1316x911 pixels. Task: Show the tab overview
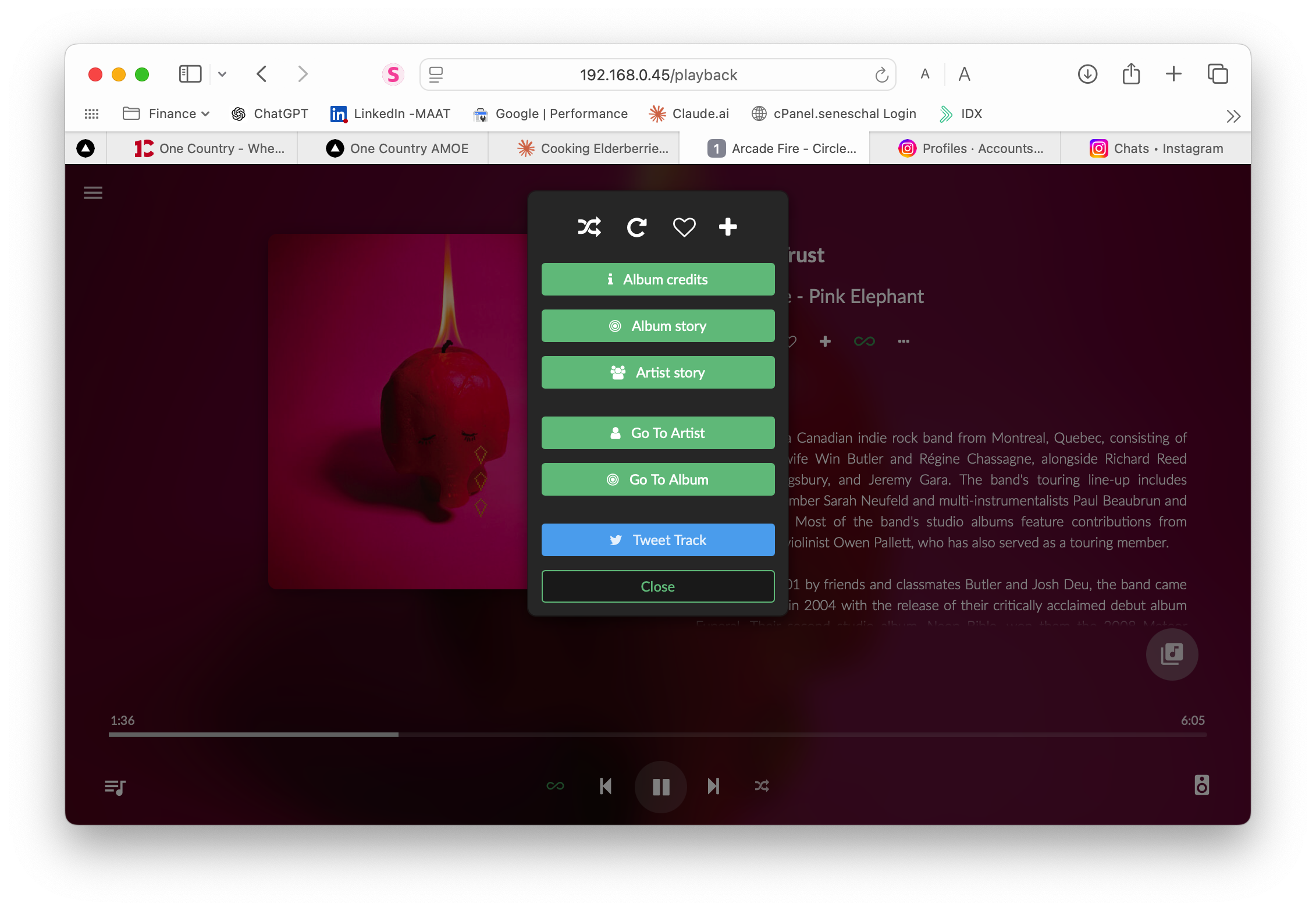tap(1218, 74)
